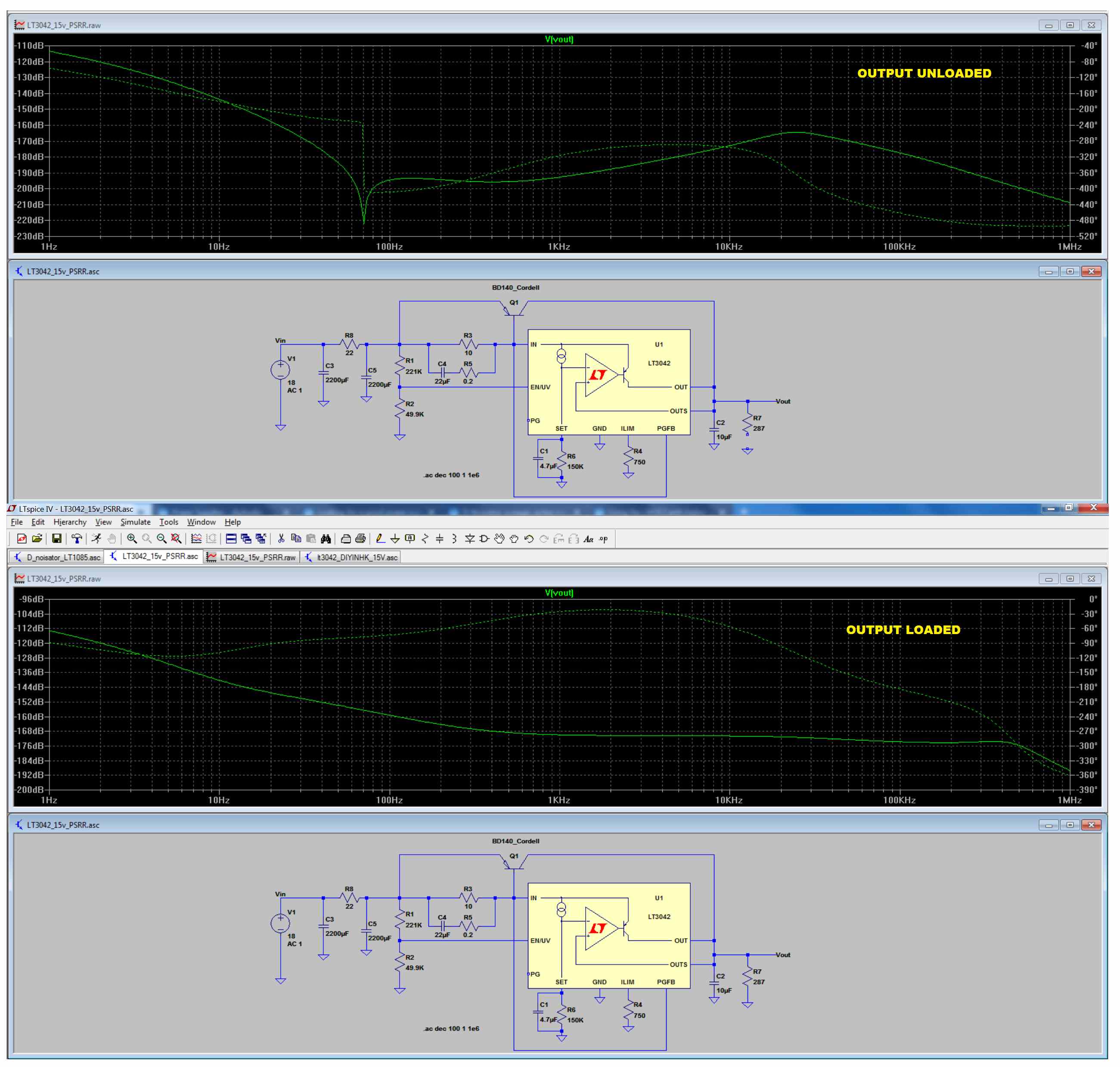Select the Cut scissors tool
1120x1067 pixels.
click(x=281, y=538)
